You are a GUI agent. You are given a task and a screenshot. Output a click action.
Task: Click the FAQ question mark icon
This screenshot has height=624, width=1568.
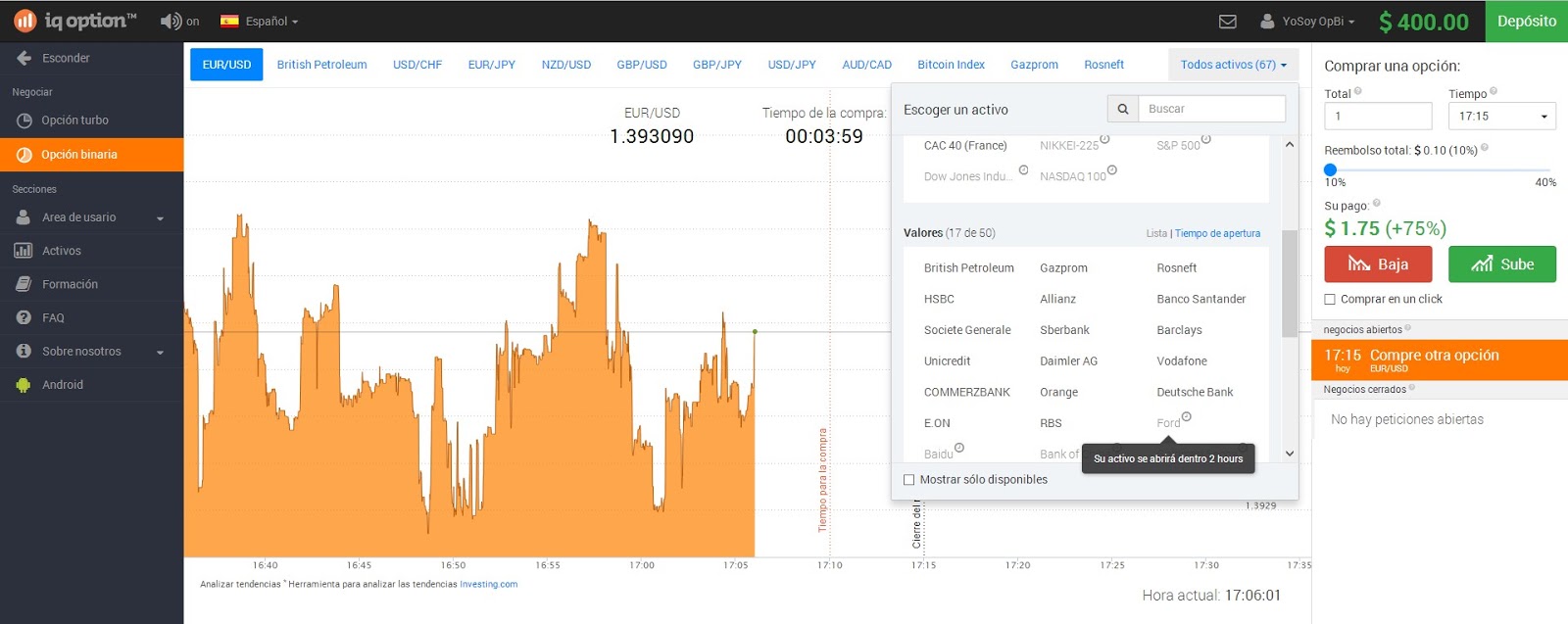24,317
